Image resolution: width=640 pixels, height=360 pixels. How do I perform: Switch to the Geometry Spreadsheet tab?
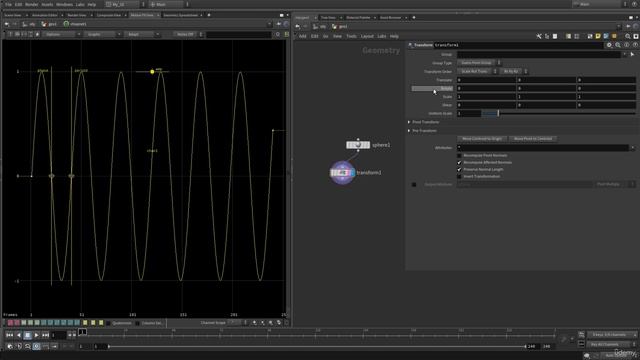pos(180,15)
